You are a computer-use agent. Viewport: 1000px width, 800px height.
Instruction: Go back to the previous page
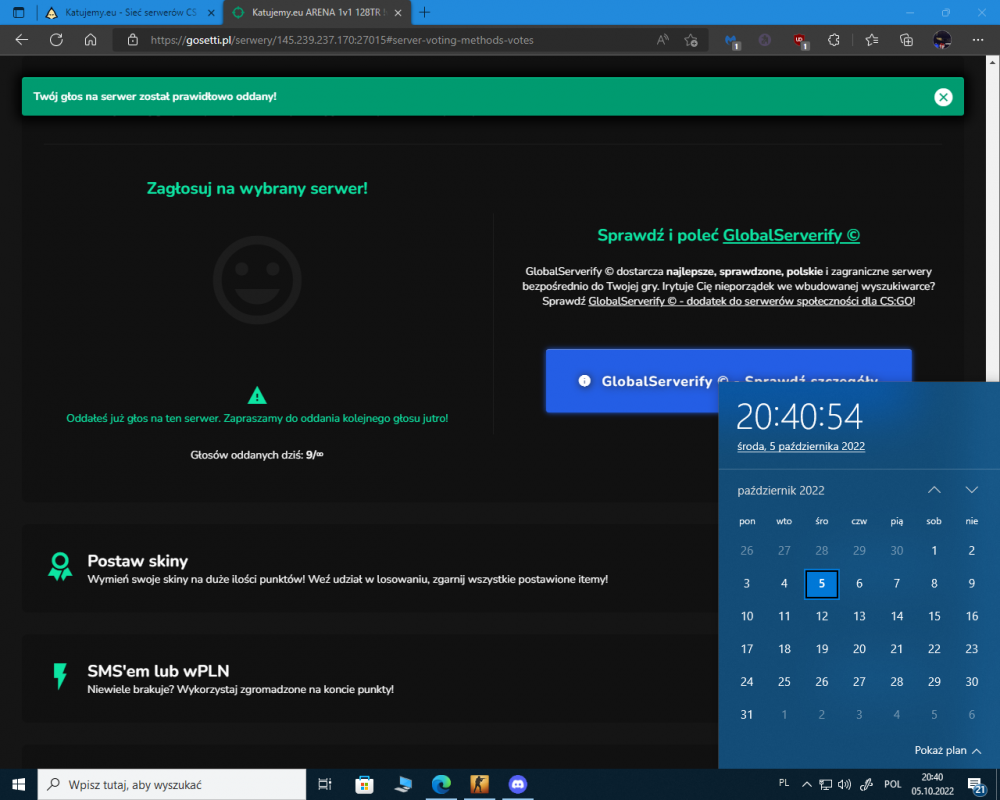pyautogui.click(x=22, y=40)
